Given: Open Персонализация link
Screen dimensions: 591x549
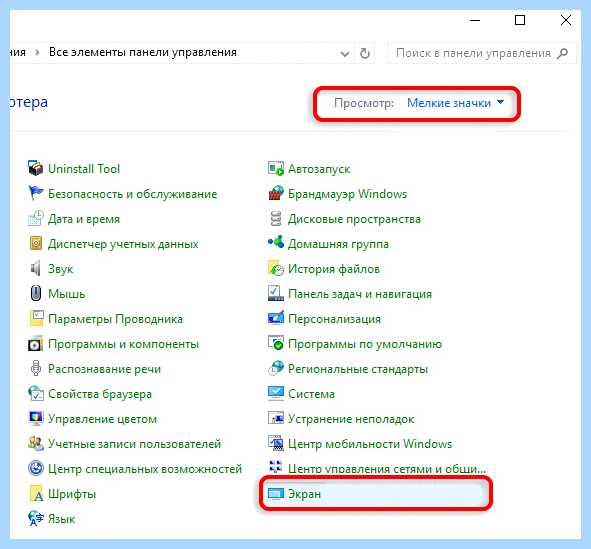Looking at the screenshot, I should pyautogui.click(x=335, y=319).
